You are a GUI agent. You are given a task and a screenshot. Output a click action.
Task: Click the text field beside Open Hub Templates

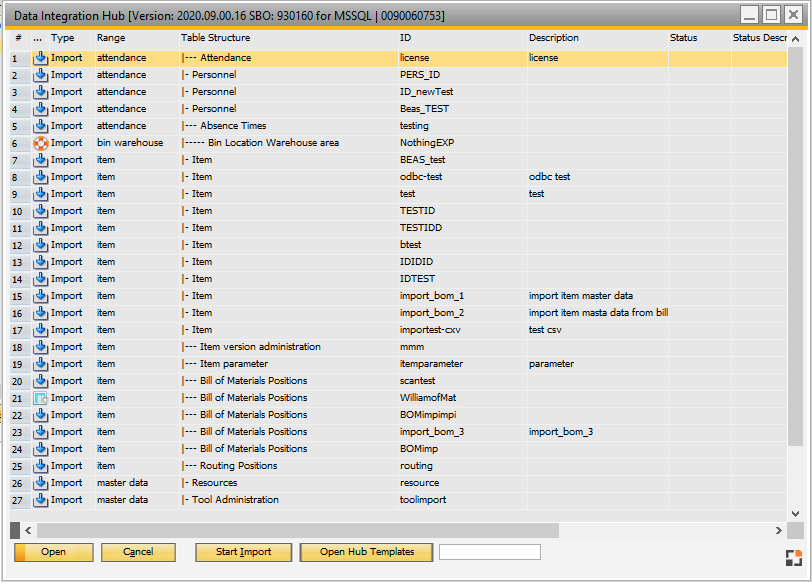coord(490,552)
